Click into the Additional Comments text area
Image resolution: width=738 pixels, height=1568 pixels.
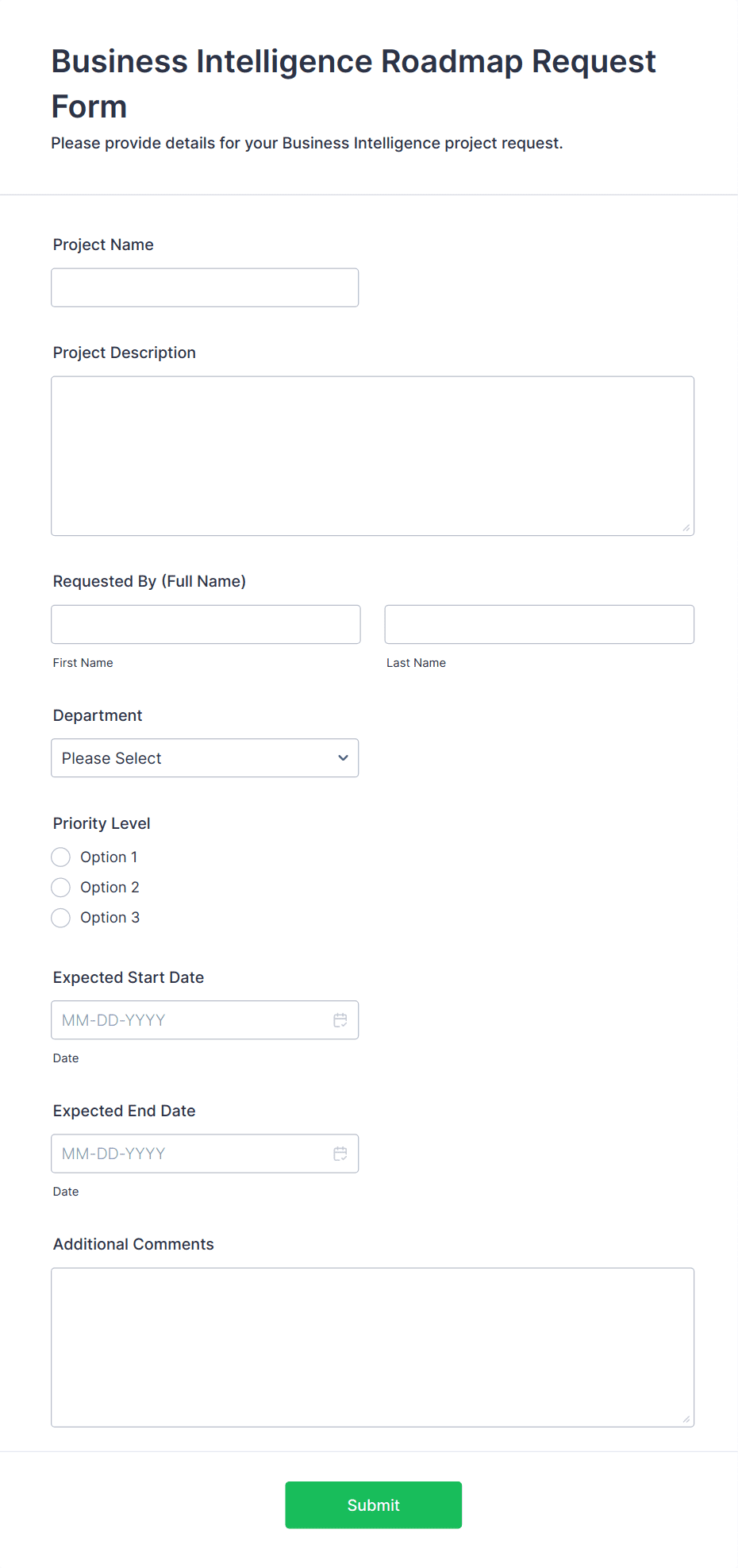pyautogui.click(x=372, y=1347)
